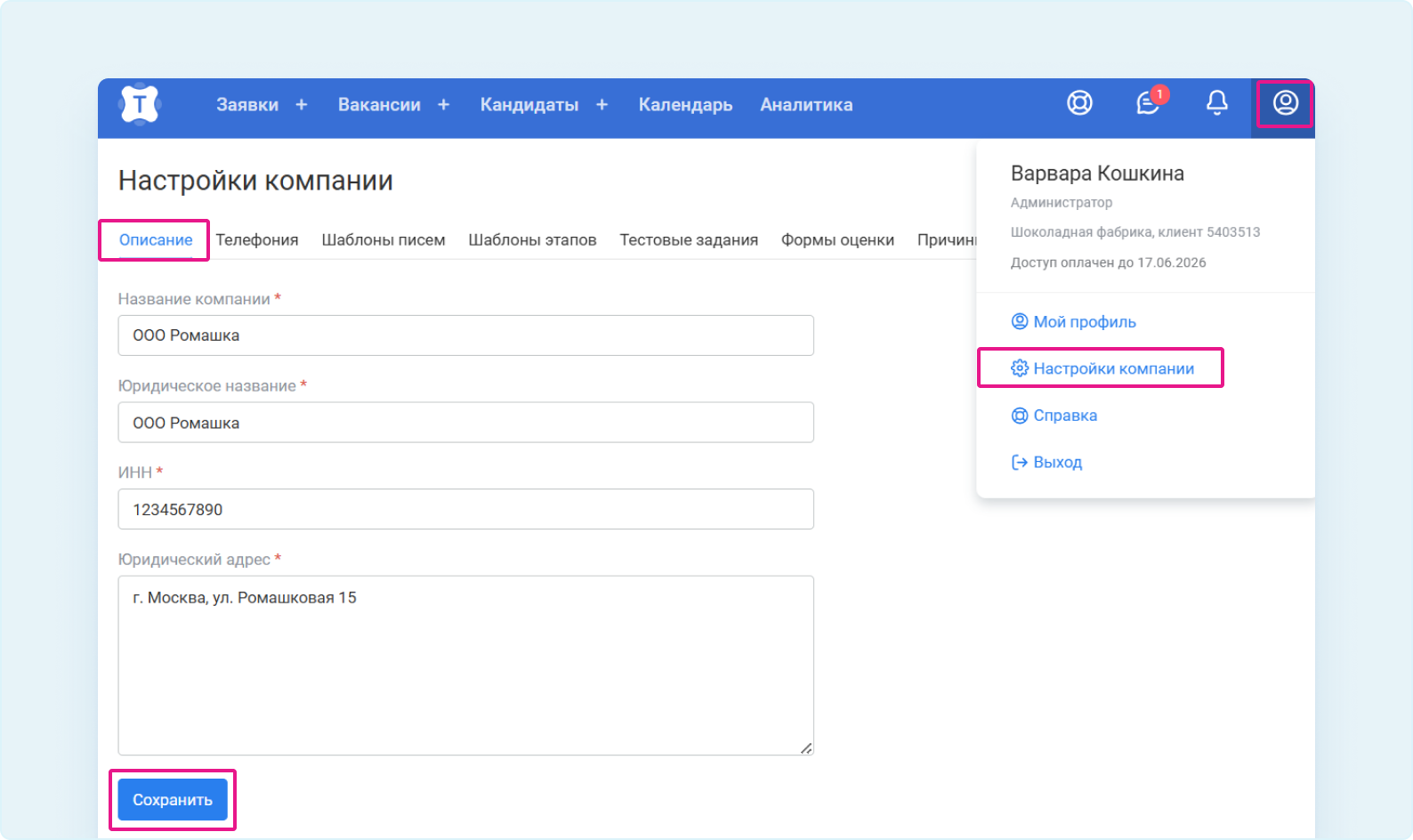Image resolution: width=1413 pixels, height=840 pixels.
Task: Click the ИНН input field
Action: coord(465,510)
